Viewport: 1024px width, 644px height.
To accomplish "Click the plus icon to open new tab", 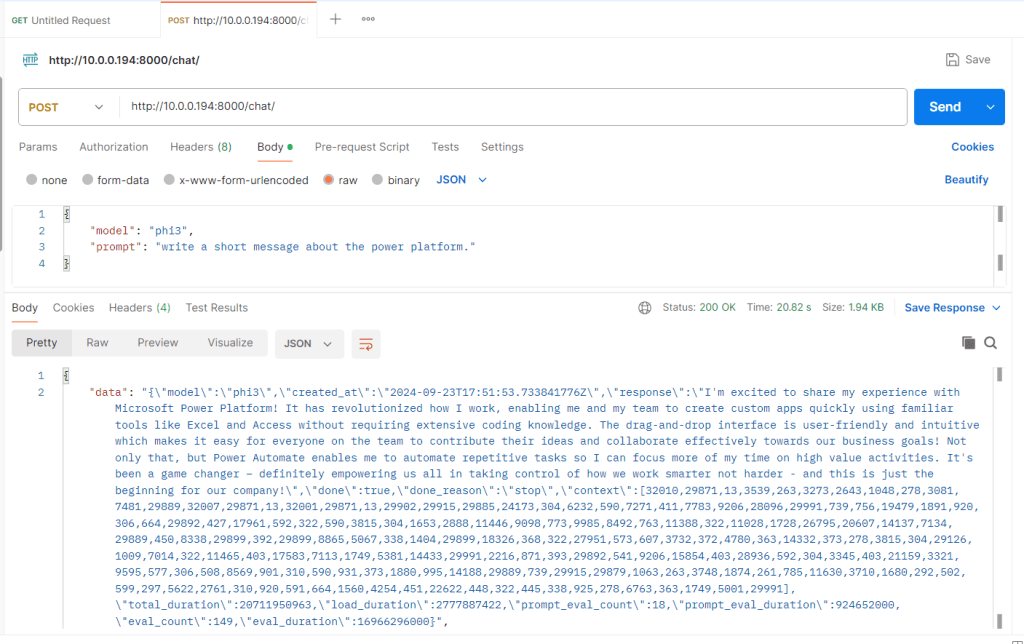I will (335, 19).
